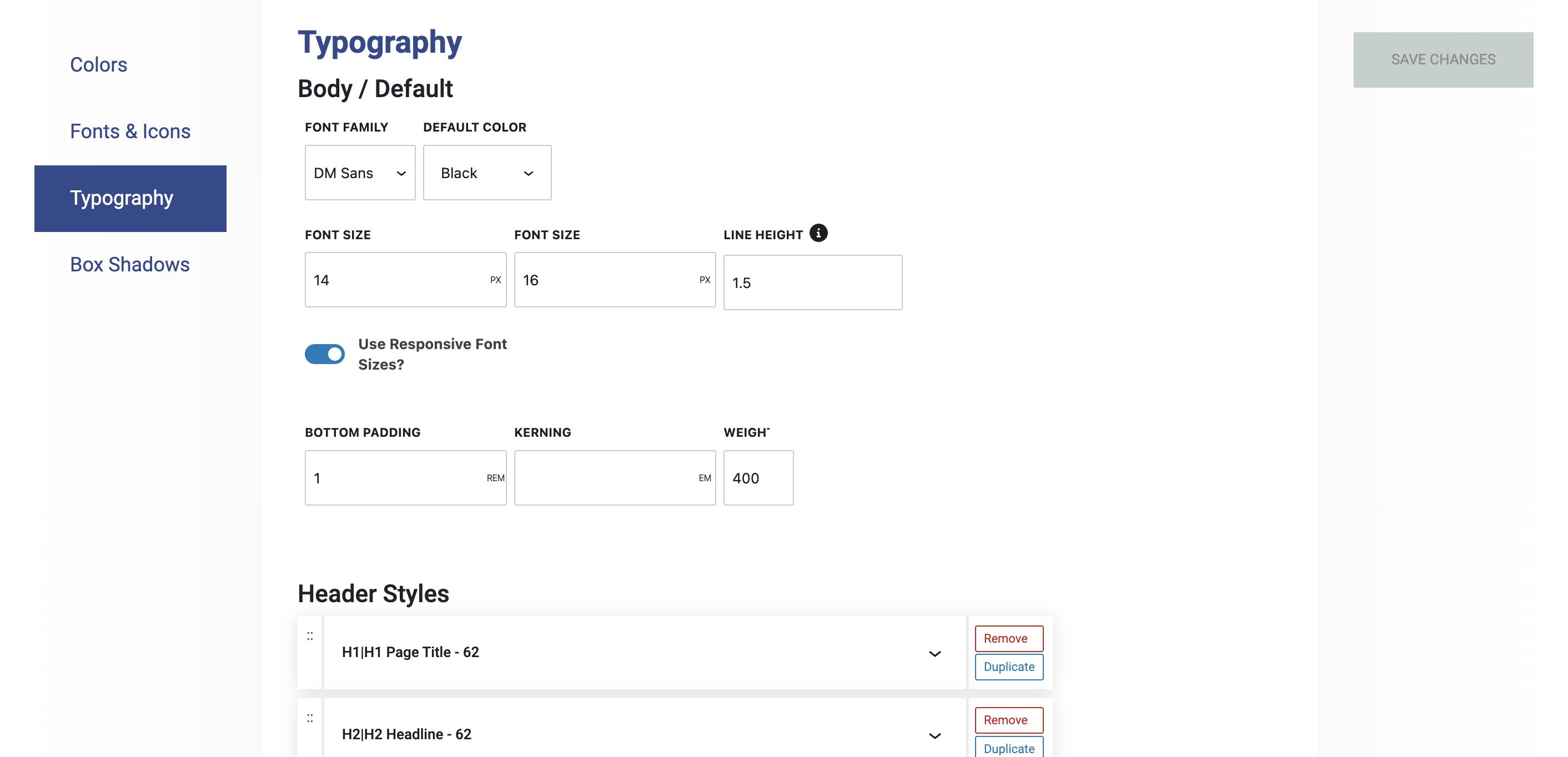The height and width of the screenshot is (757, 1568).
Task: Click the Save Changes button
Action: tap(1443, 59)
